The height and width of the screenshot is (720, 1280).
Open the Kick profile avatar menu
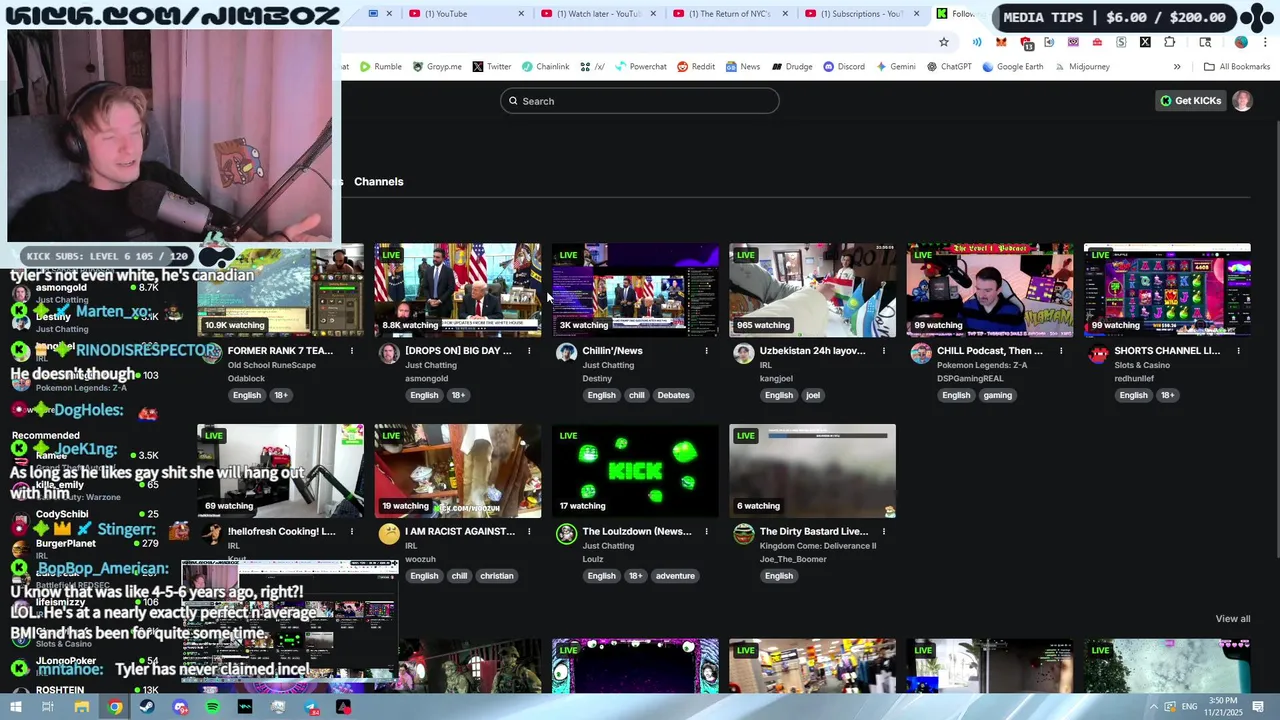pos(1242,101)
